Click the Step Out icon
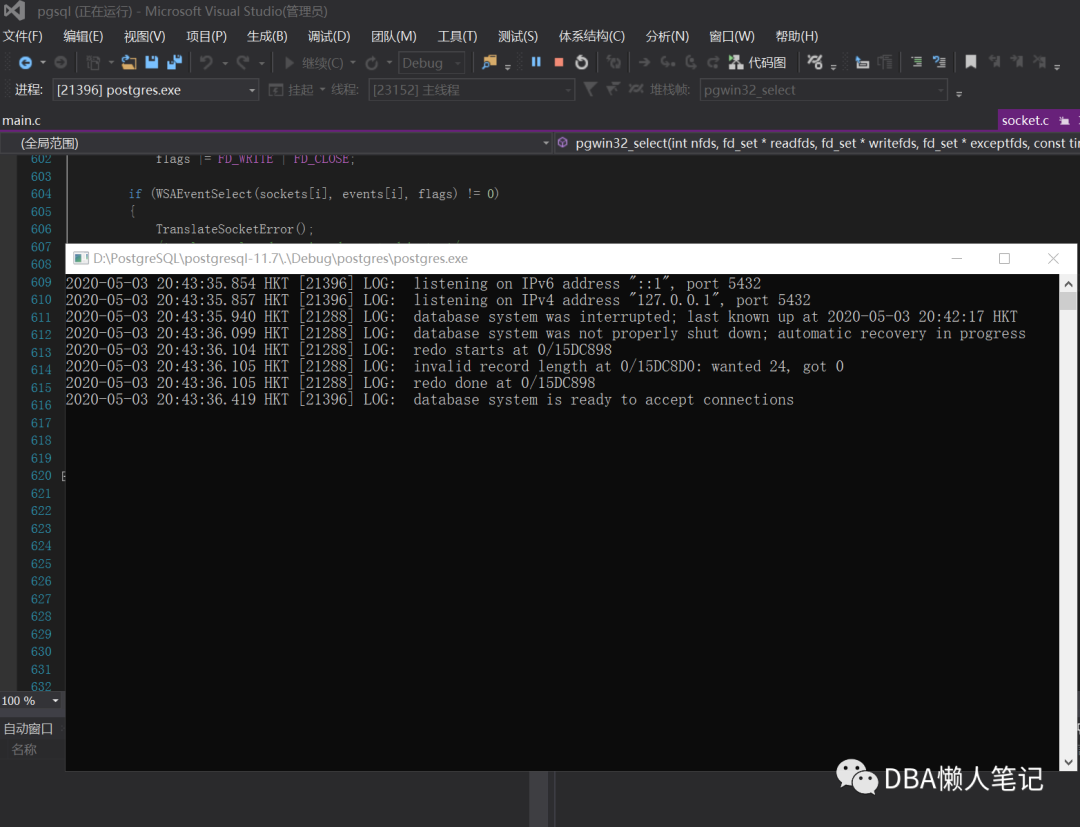 [x=713, y=63]
